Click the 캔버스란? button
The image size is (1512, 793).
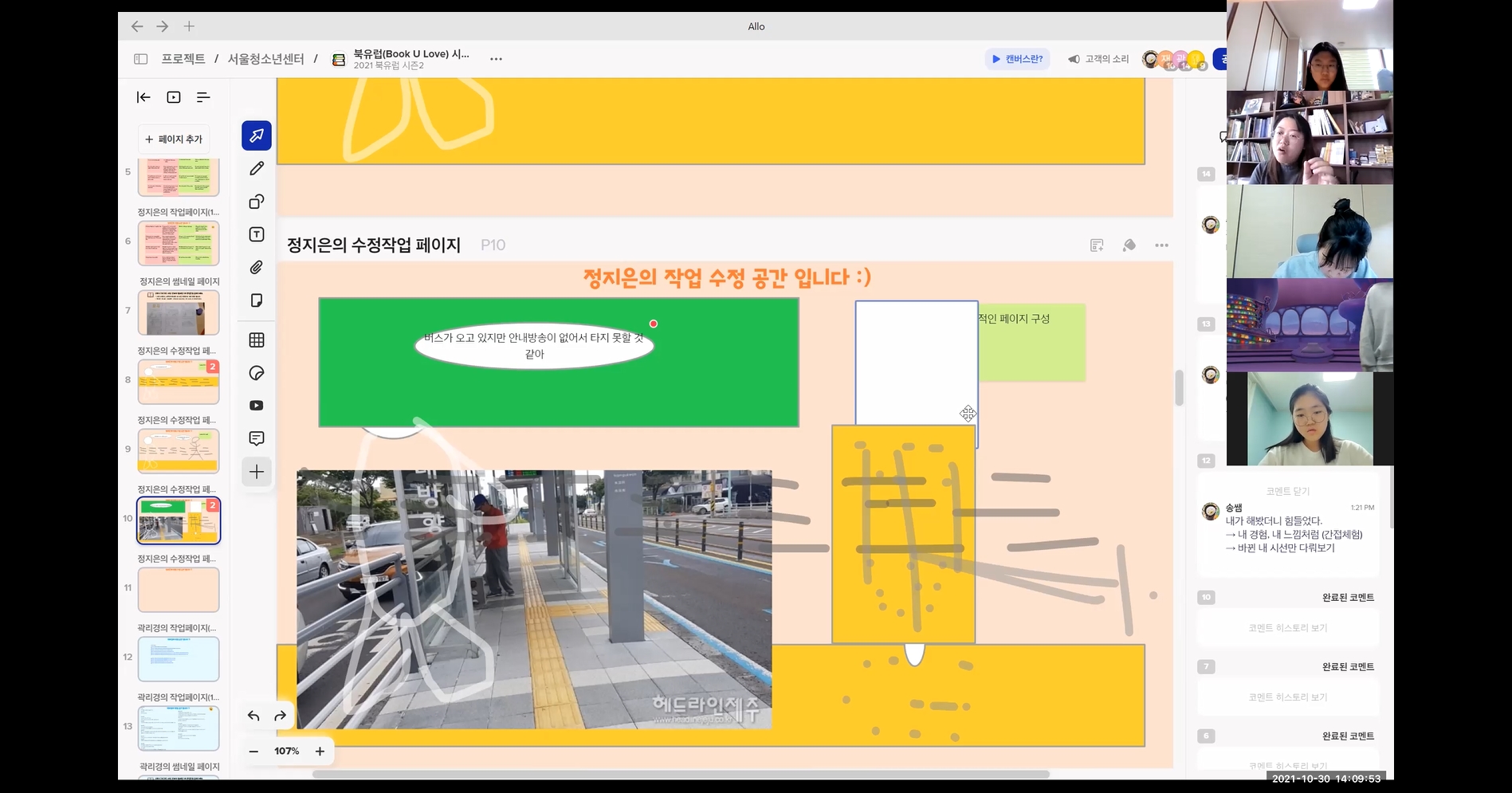[x=1017, y=59]
